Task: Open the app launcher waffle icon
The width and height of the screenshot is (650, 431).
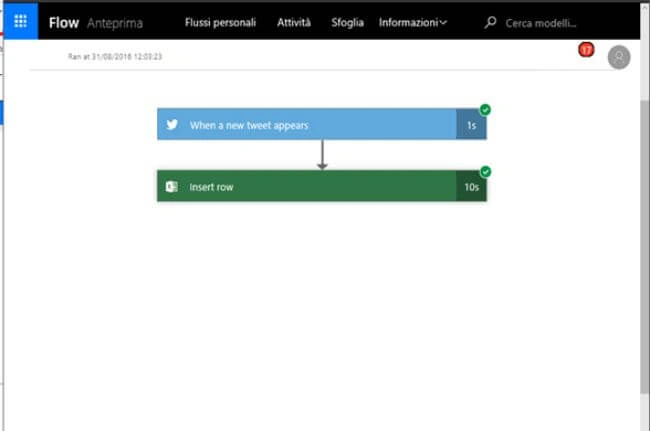Action: point(20,21)
